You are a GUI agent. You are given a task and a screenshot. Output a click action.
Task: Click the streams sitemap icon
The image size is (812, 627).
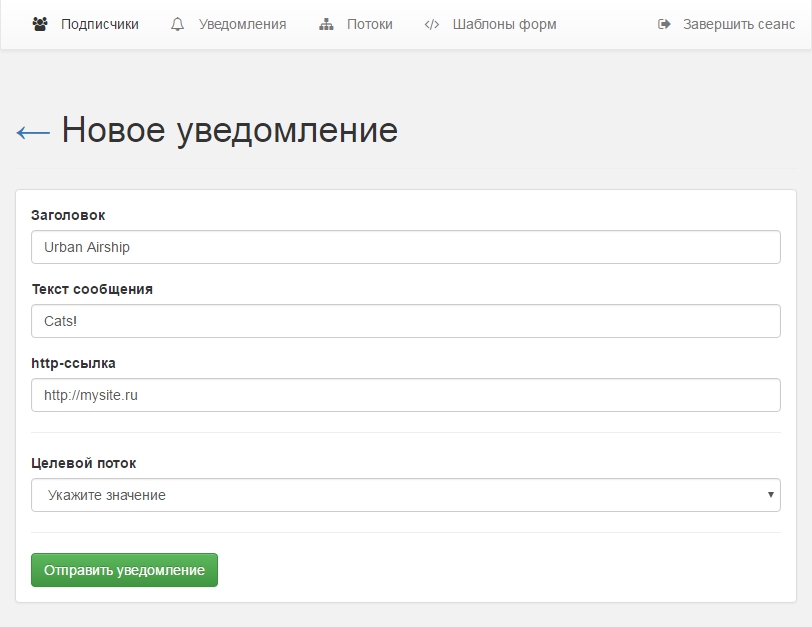(326, 24)
